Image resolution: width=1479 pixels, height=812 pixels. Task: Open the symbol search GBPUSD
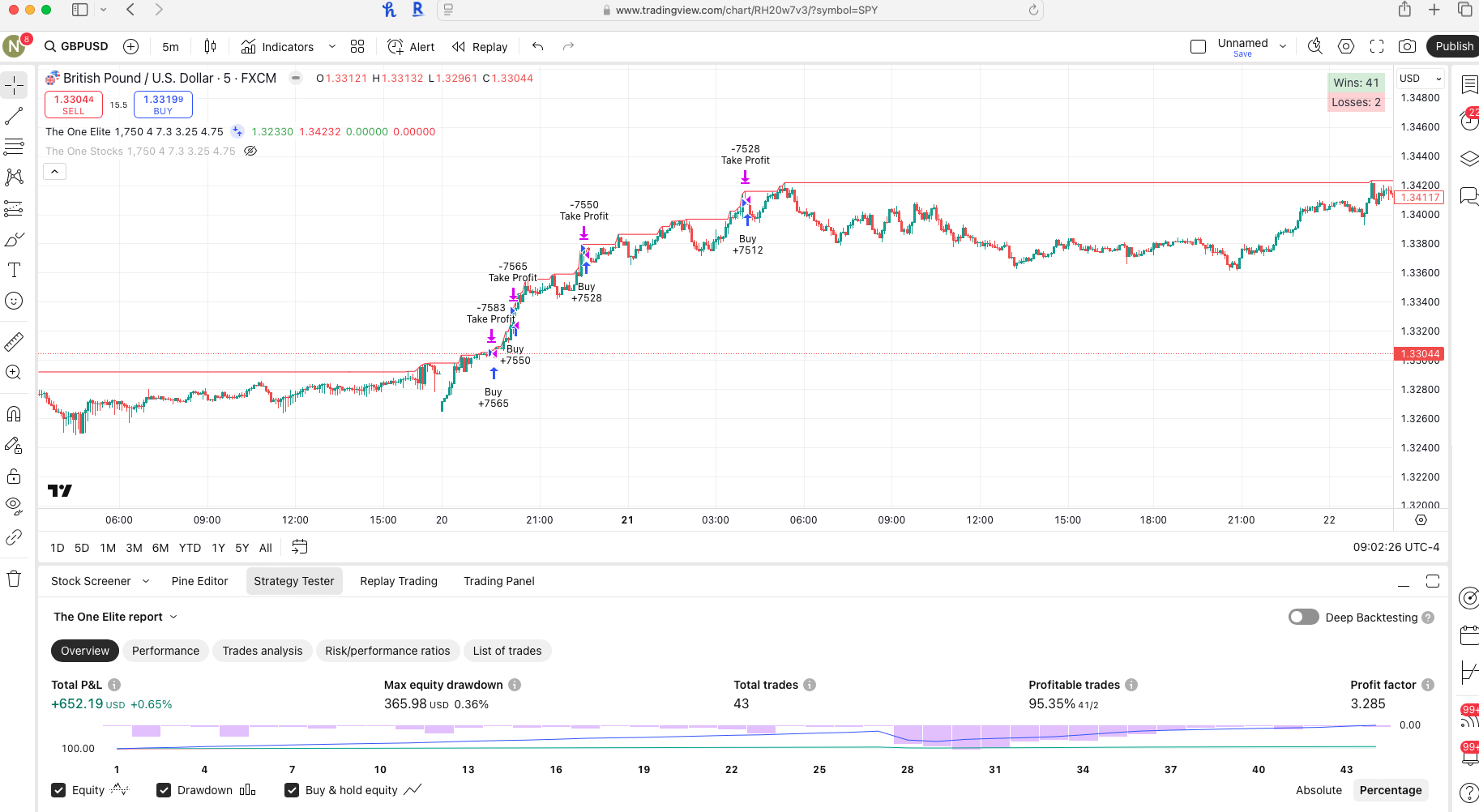(x=76, y=46)
